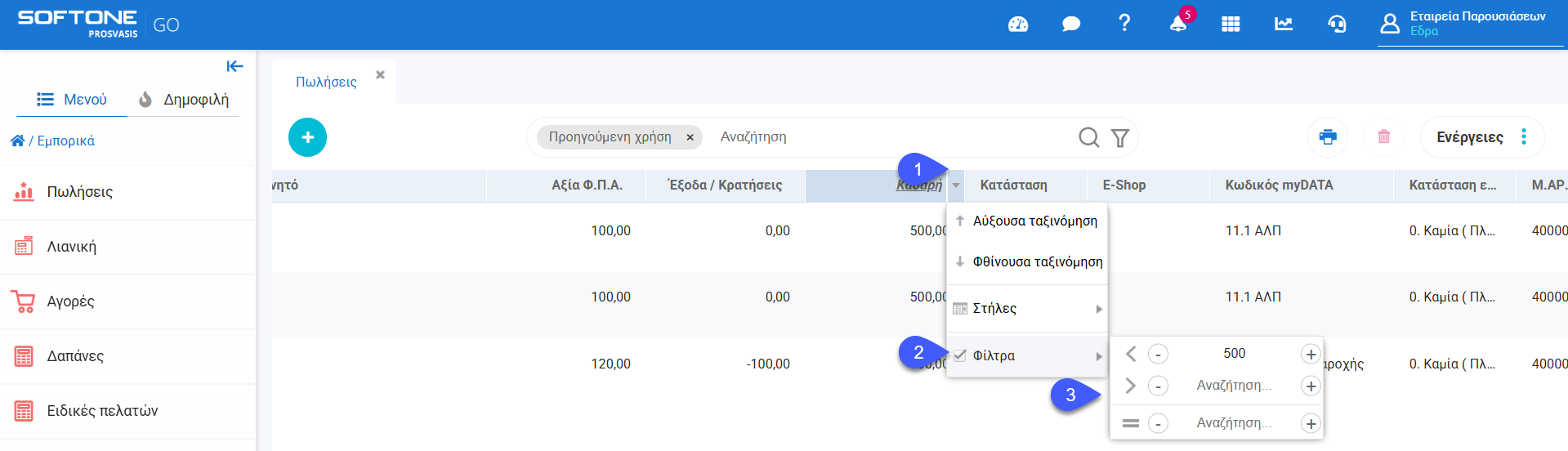Click the equals filter Αναζήτηση input field
Screen dimensions: 1568x451
point(1233,423)
